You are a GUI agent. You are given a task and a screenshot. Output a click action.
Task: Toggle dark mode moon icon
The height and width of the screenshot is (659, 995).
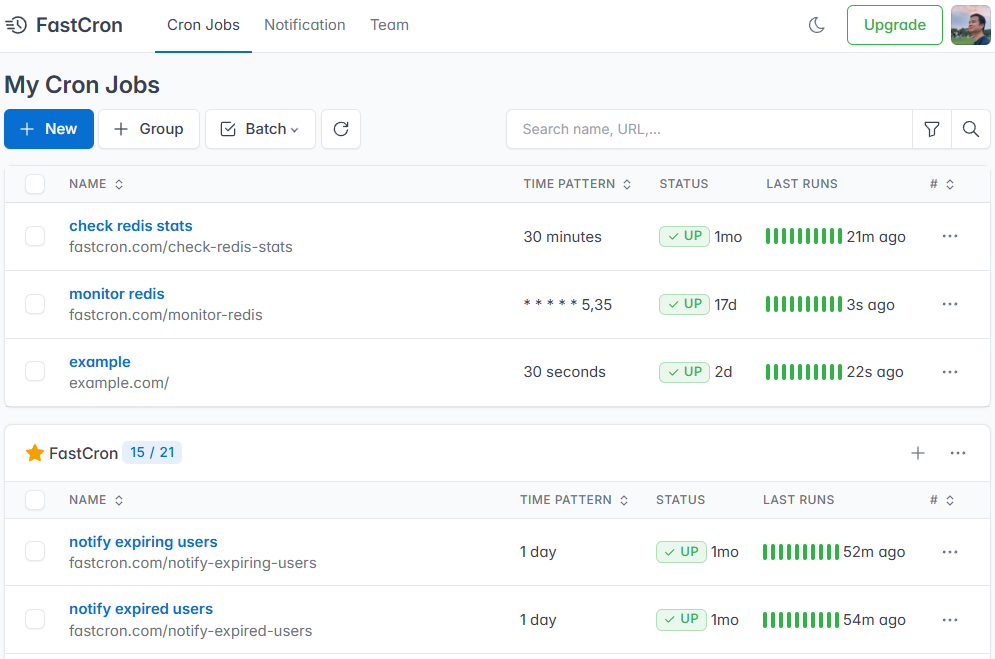(817, 25)
